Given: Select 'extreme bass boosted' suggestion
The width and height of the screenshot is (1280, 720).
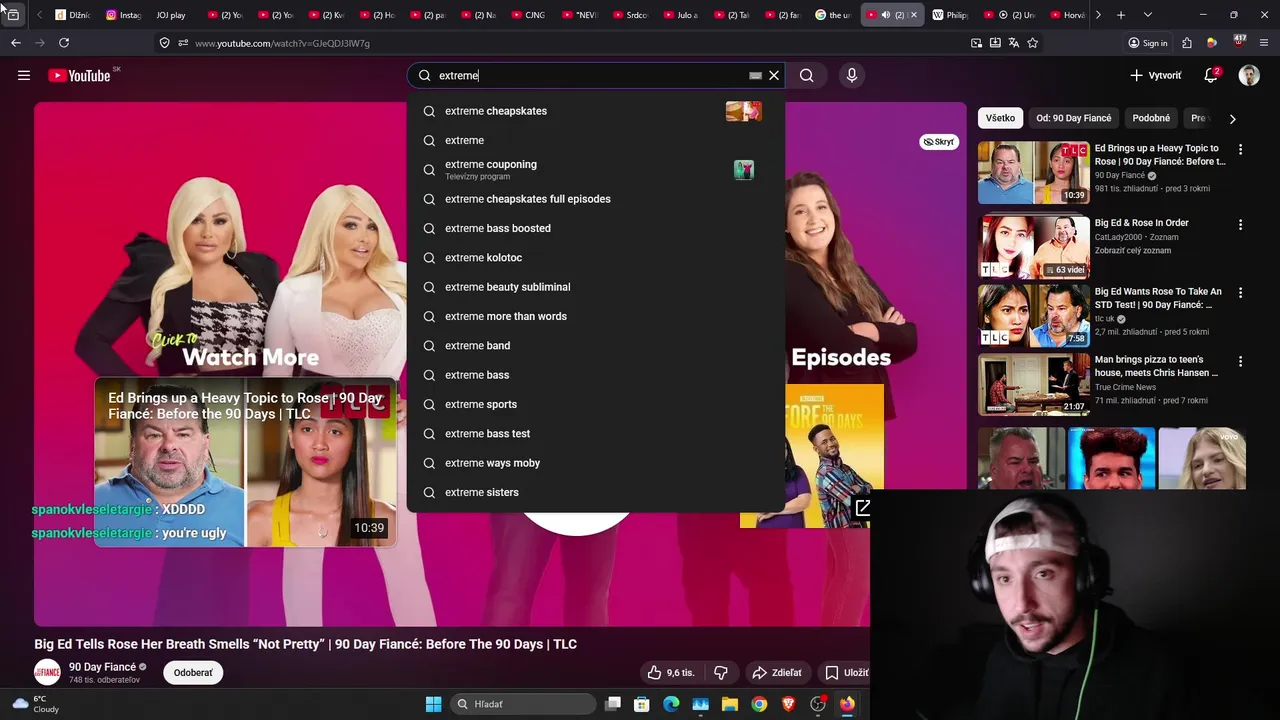Looking at the screenshot, I should coord(596,228).
